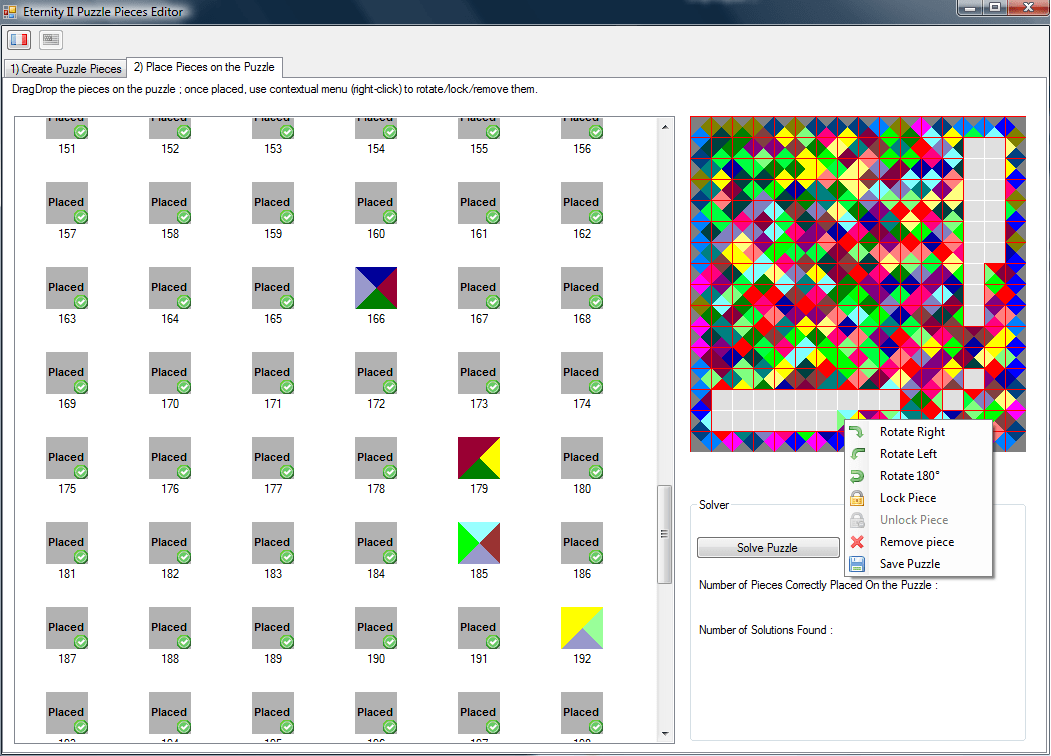Click 'Number of Solutions Found' label
Screen dimensions: 1051x756
point(765,630)
